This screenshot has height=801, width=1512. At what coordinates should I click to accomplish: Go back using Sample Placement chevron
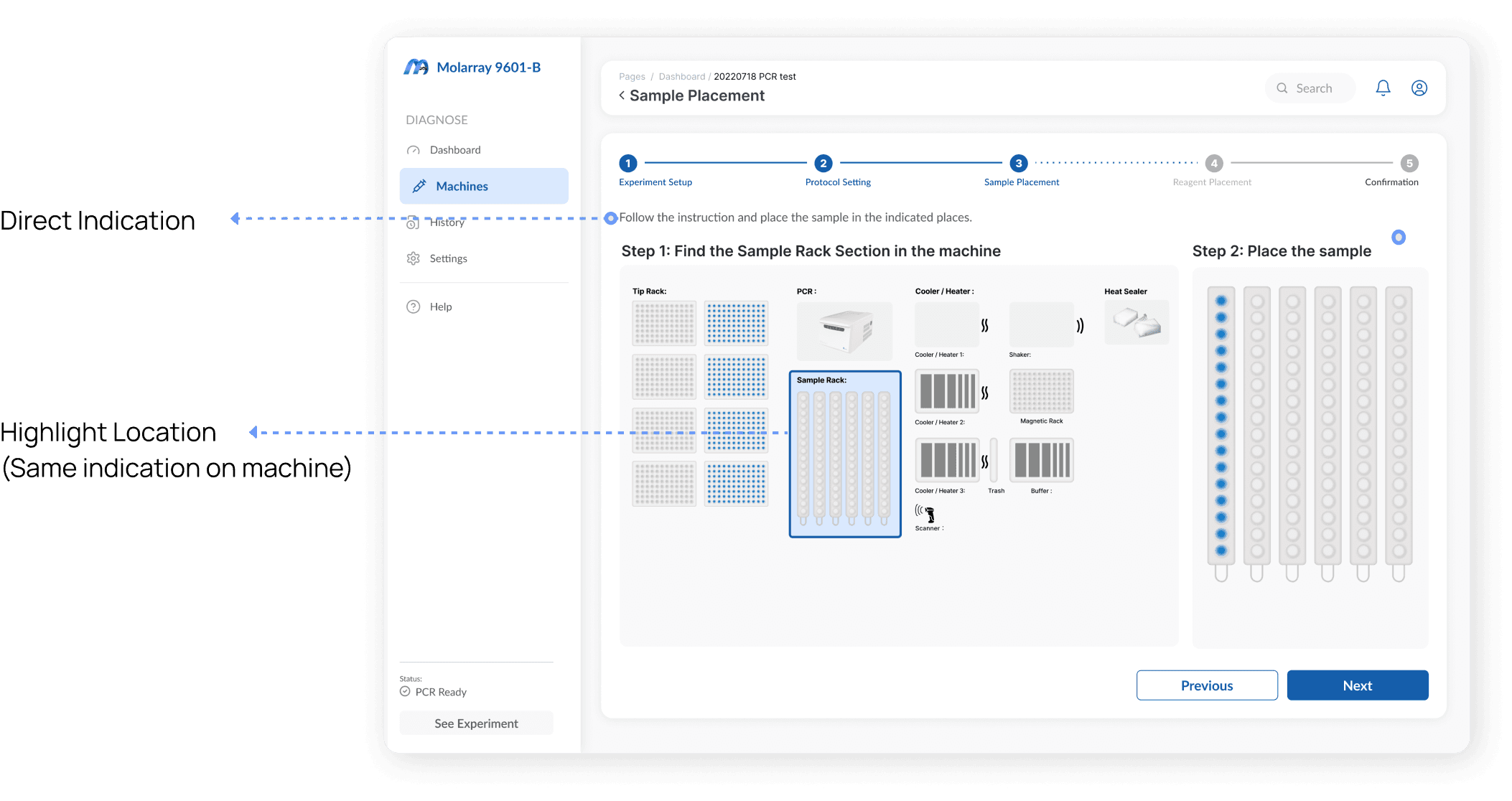pos(622,95)
